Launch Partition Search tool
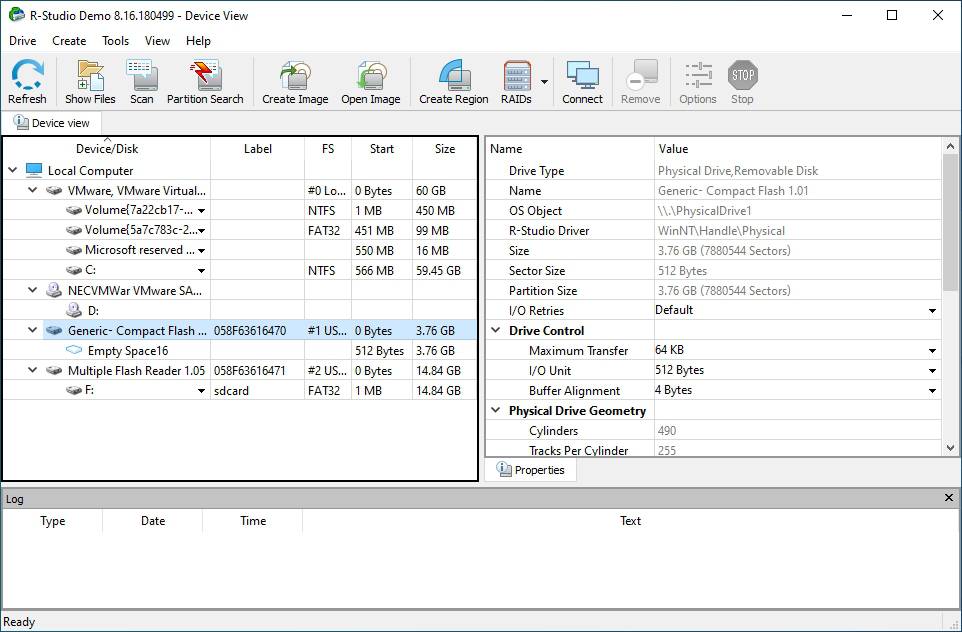 (205, 75)
